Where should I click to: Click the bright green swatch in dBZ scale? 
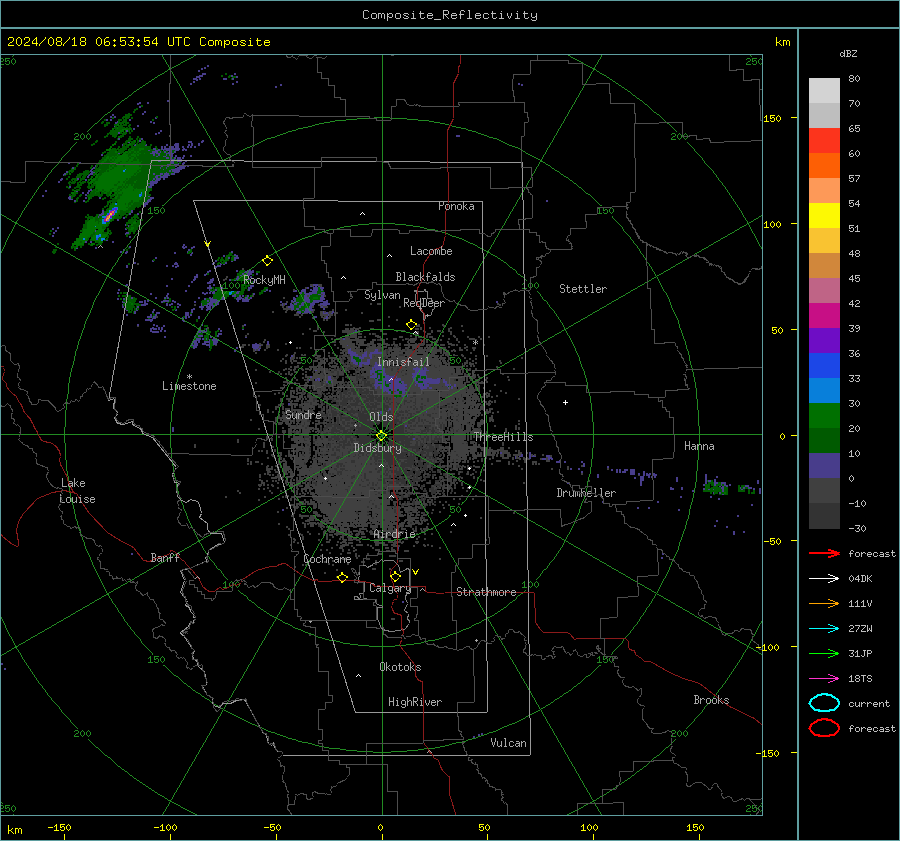tap(824, 416)
